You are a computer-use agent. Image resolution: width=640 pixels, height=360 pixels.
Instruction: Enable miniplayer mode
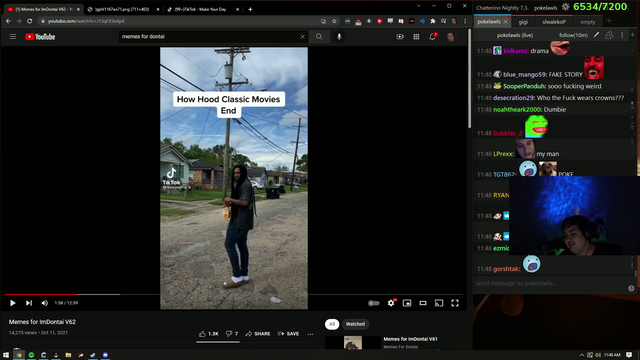click(407, 303)
